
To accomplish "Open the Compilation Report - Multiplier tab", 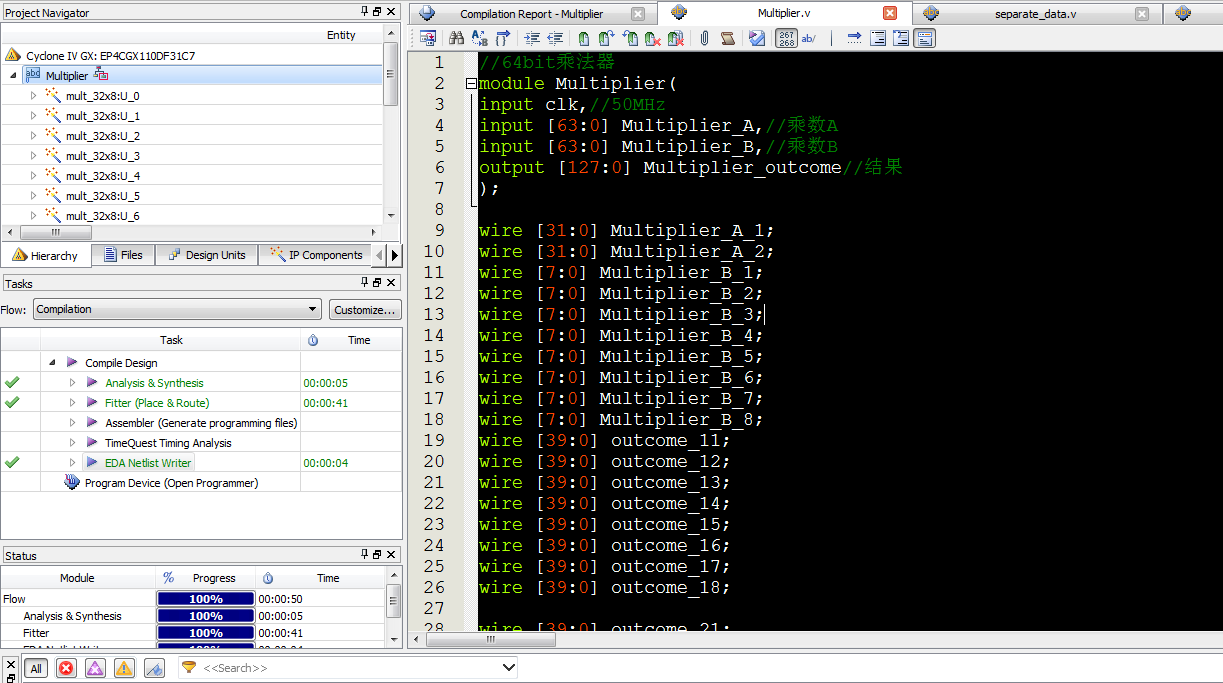I will pos(531,14).
